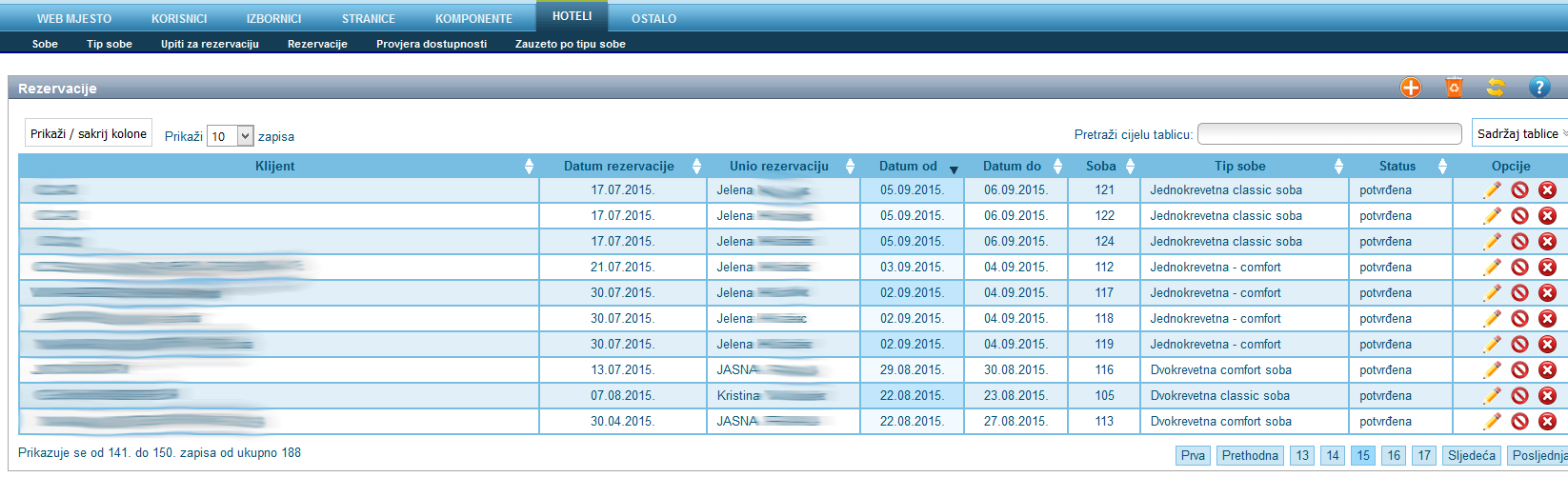Image resolution: width=1568 pixels, height=497 pixels.
Task: Edit room 121 reservation with pencil icon
Action: tap(1492, 190)
